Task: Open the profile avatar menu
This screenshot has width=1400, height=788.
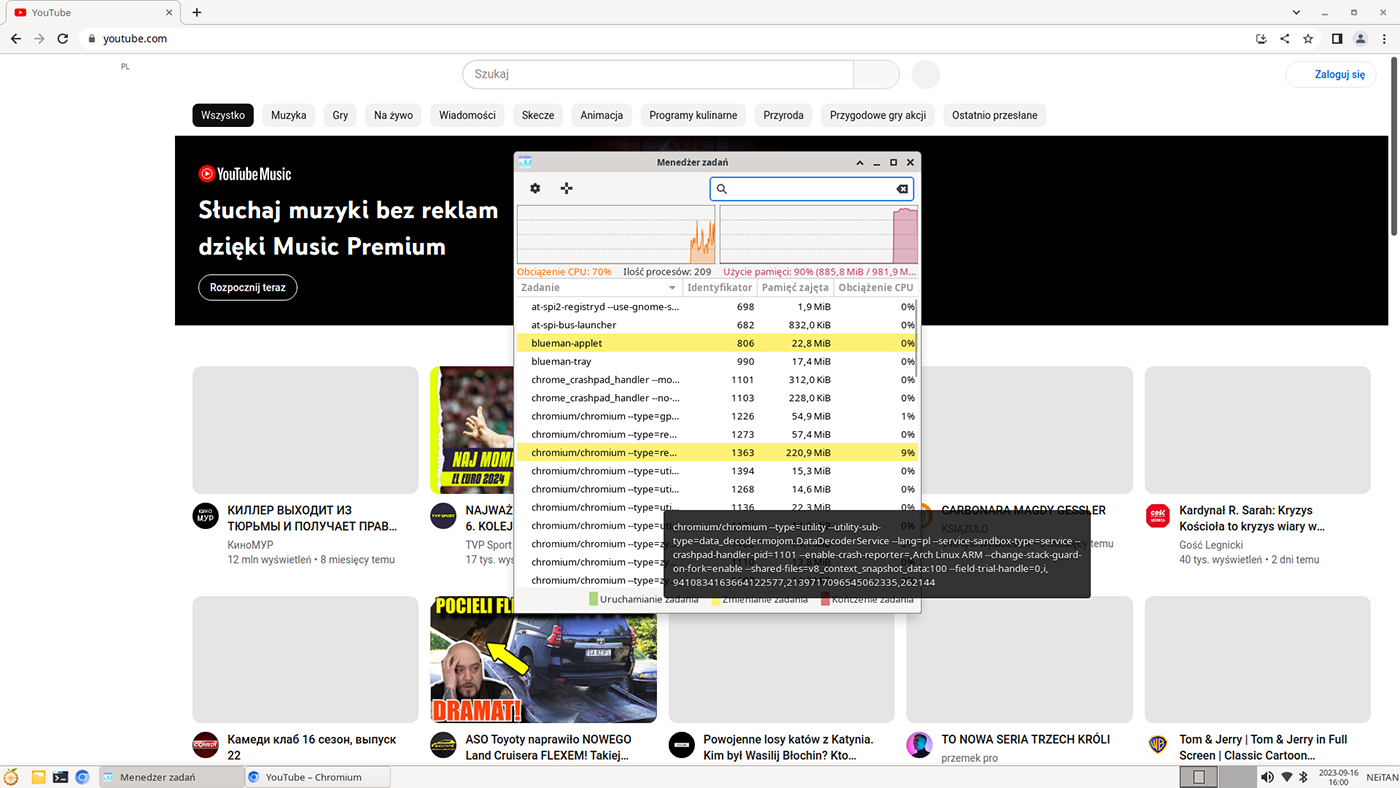Action: coord(1360,39)
